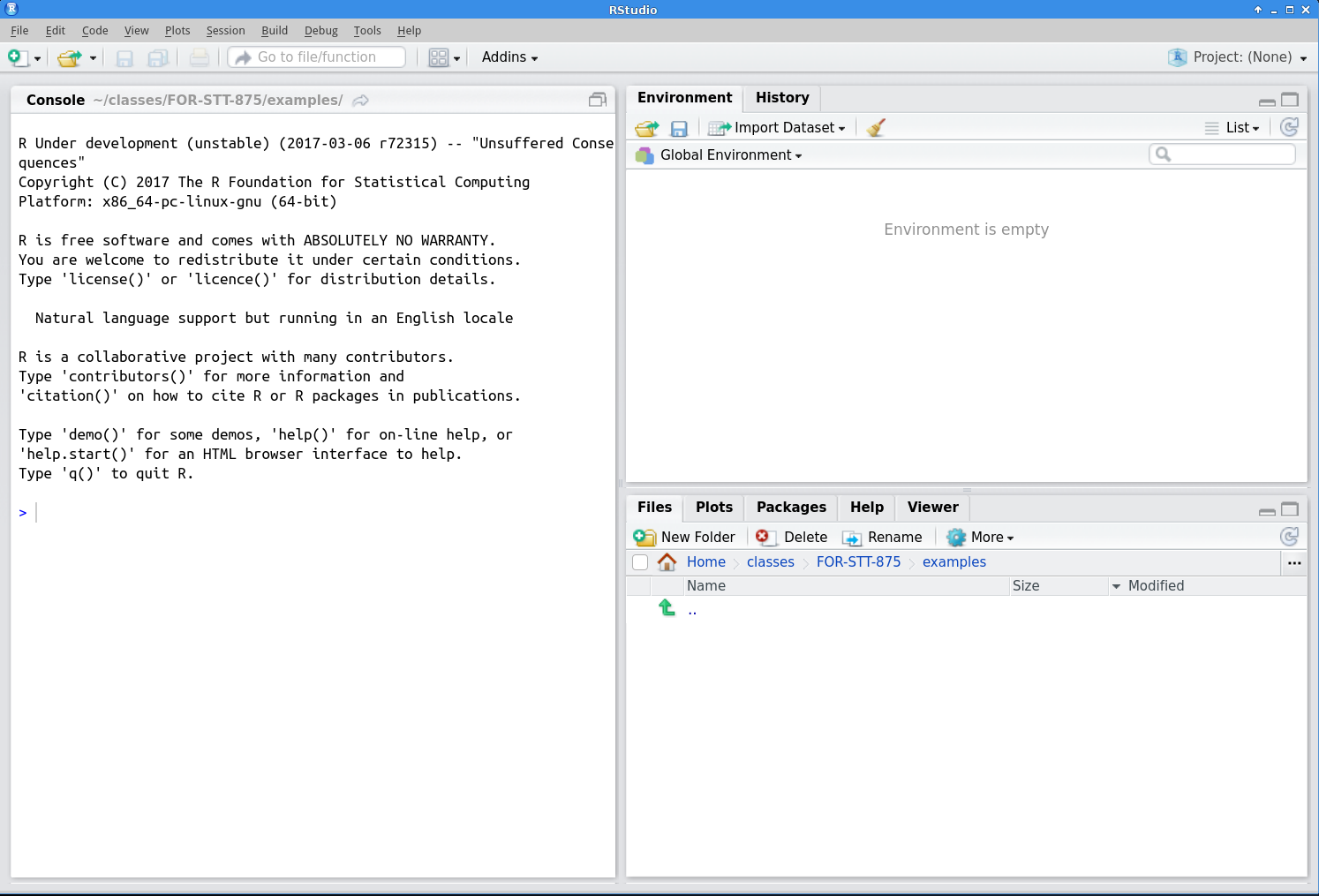Click the Files pane refresh icon
This screenshot has height=896, width=1319.
point(1290,537)
